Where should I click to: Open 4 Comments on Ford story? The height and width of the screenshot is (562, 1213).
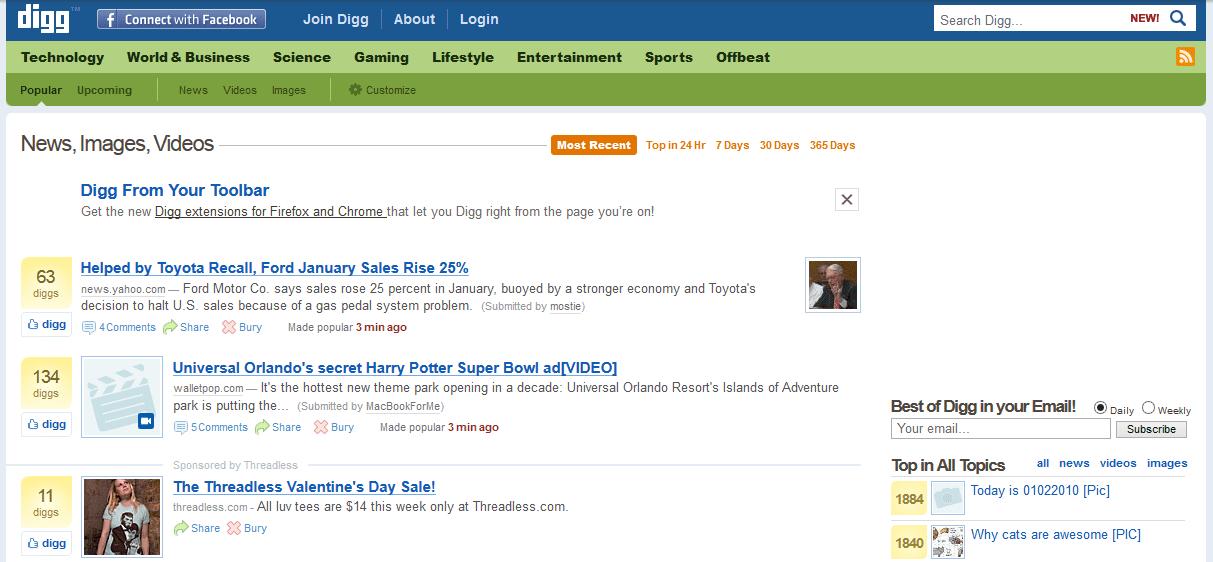119,327
